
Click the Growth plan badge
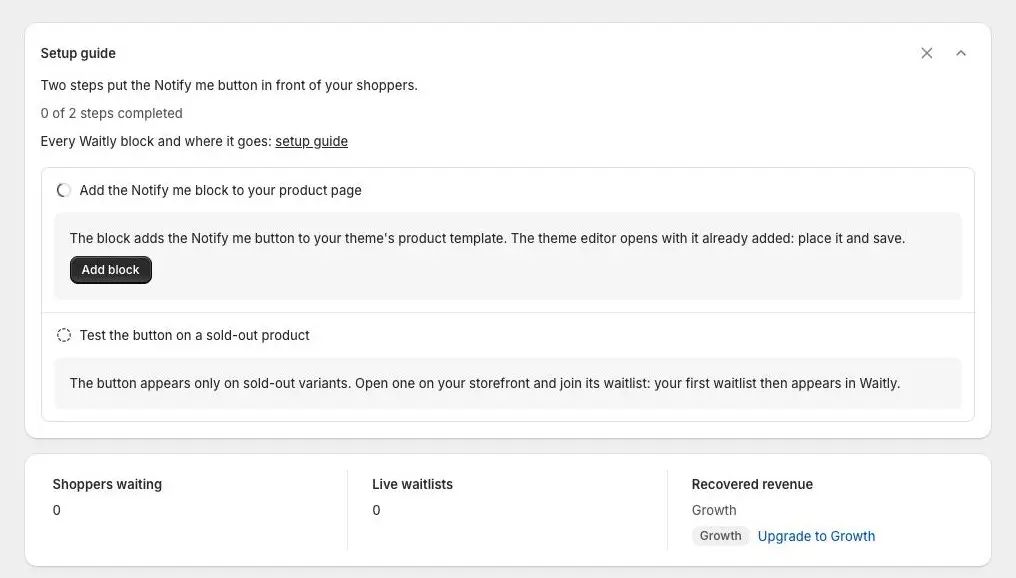pyautogui.click(x=721, y=536)
